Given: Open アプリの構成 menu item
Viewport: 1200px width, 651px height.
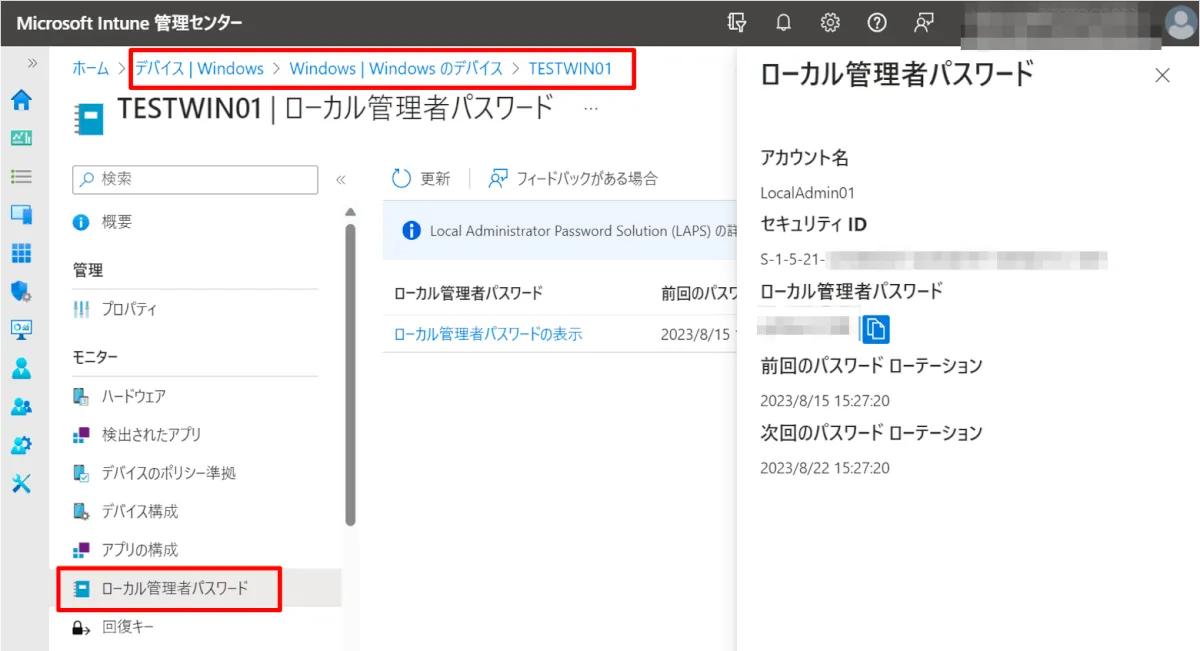Looking at the screenshot, I should (x=126, y=550).
